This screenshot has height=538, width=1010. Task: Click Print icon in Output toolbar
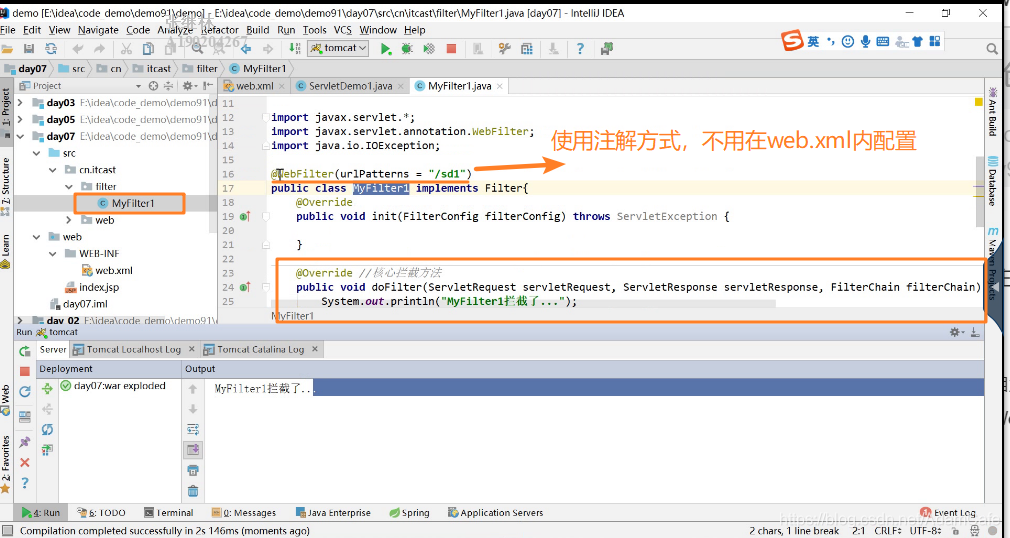tap(193, 470)
